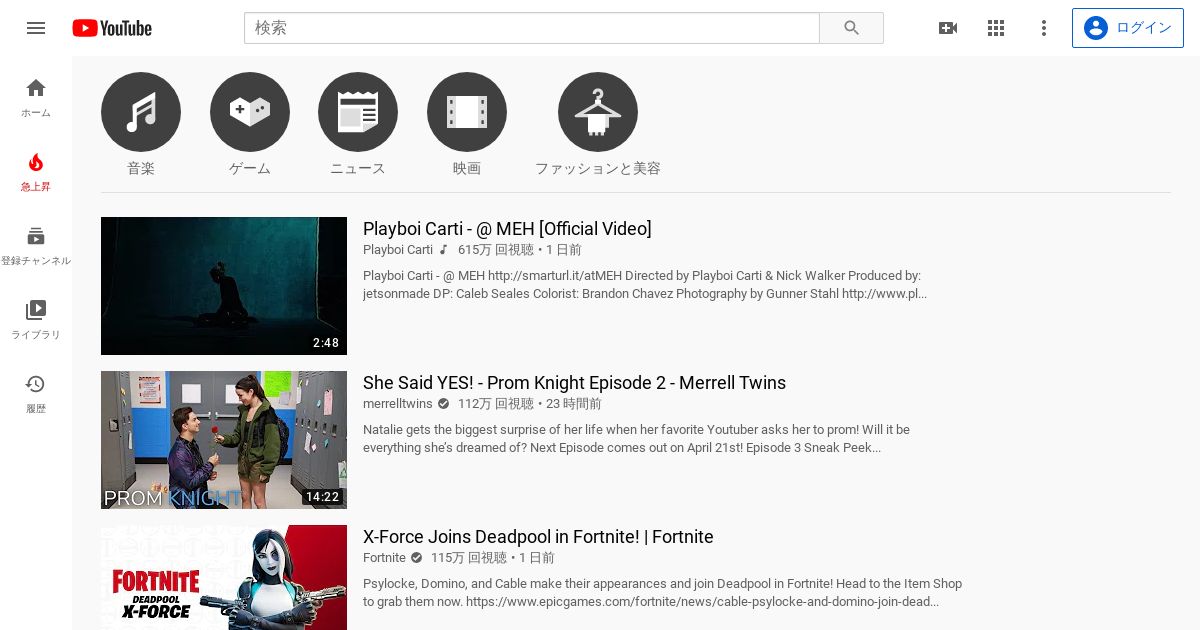Image resolution: width=1200 pixels, height=630 pixels.
Task: Click the 115万 回視聴 view count
Action: pos(469,558)
